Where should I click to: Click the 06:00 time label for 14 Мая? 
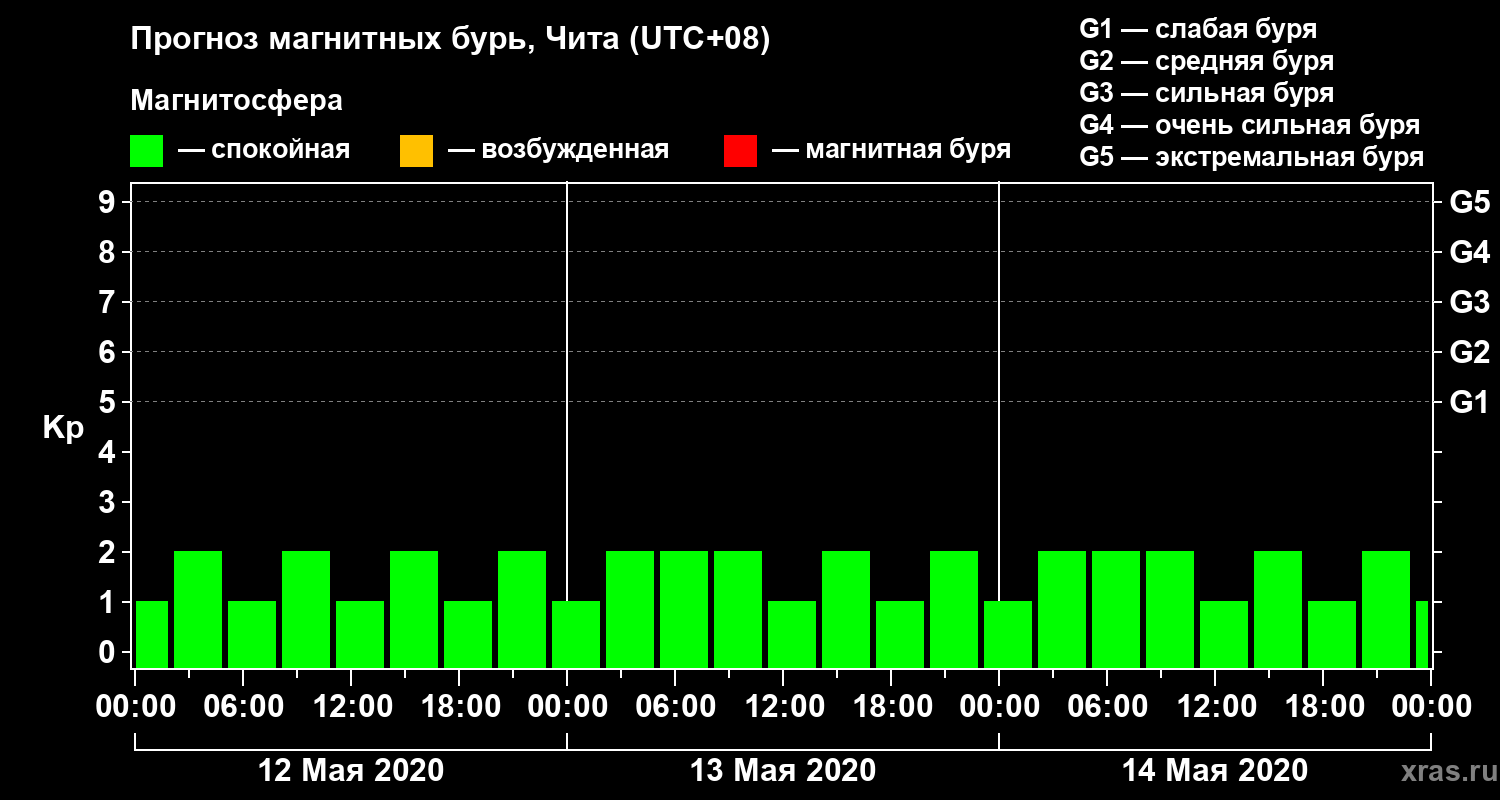point(1107,707)
